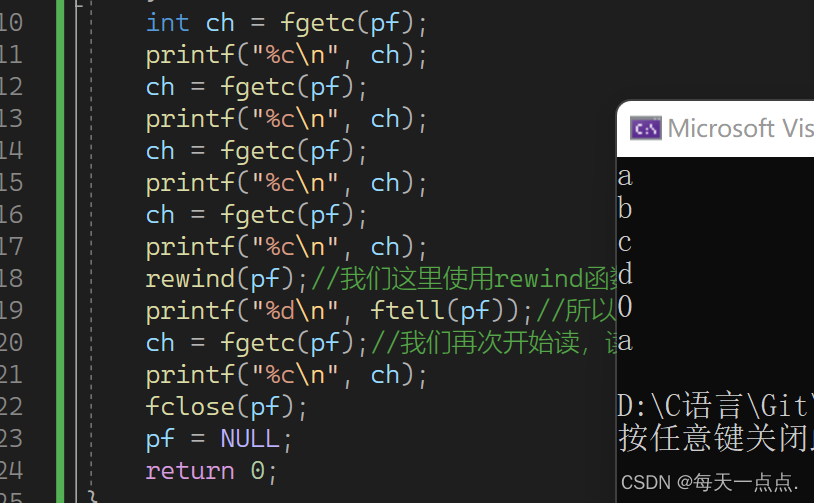
Task: Click the green comment after rewind(pf)
Action: click(462, 278)
